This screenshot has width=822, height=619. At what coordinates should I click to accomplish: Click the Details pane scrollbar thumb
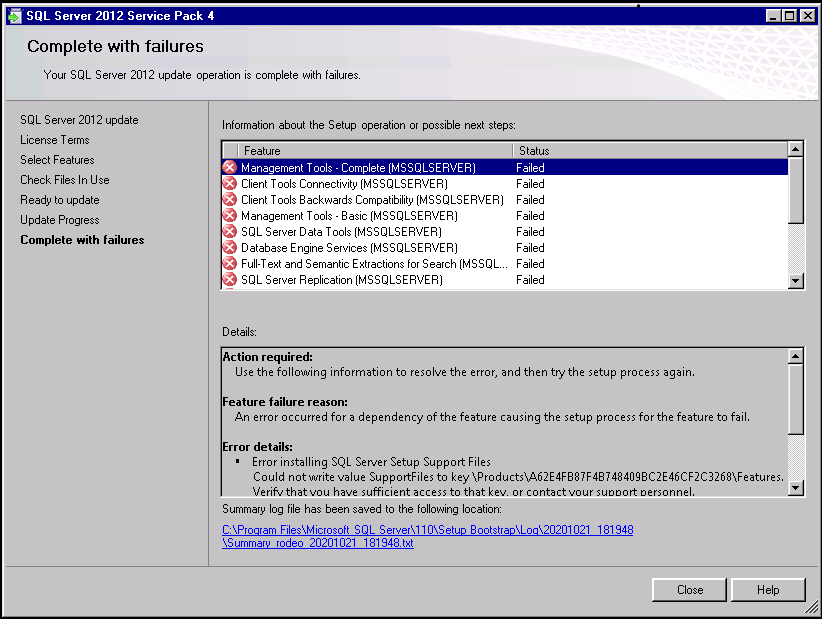795,399
